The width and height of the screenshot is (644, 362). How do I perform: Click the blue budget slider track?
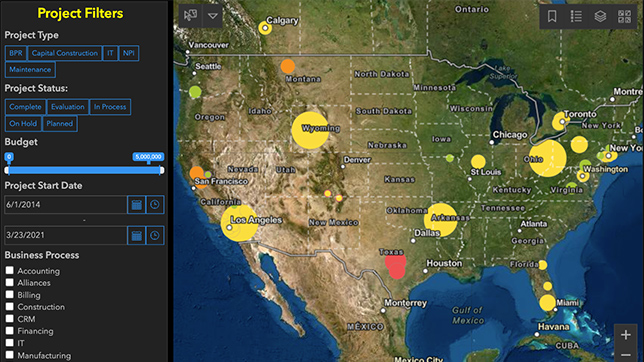click(x=84, y=170)
